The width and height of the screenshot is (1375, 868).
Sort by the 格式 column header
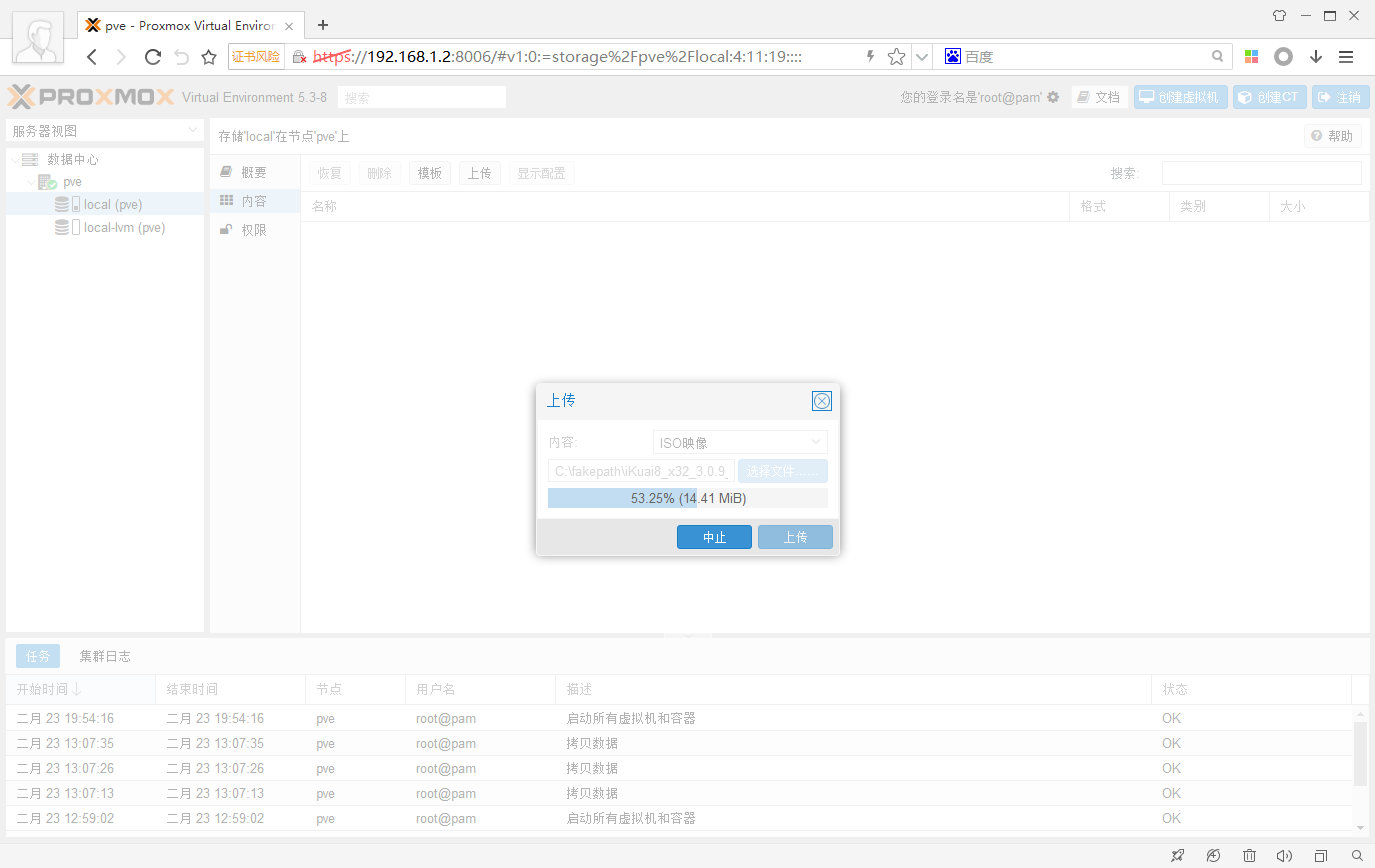click(1119, 206)
